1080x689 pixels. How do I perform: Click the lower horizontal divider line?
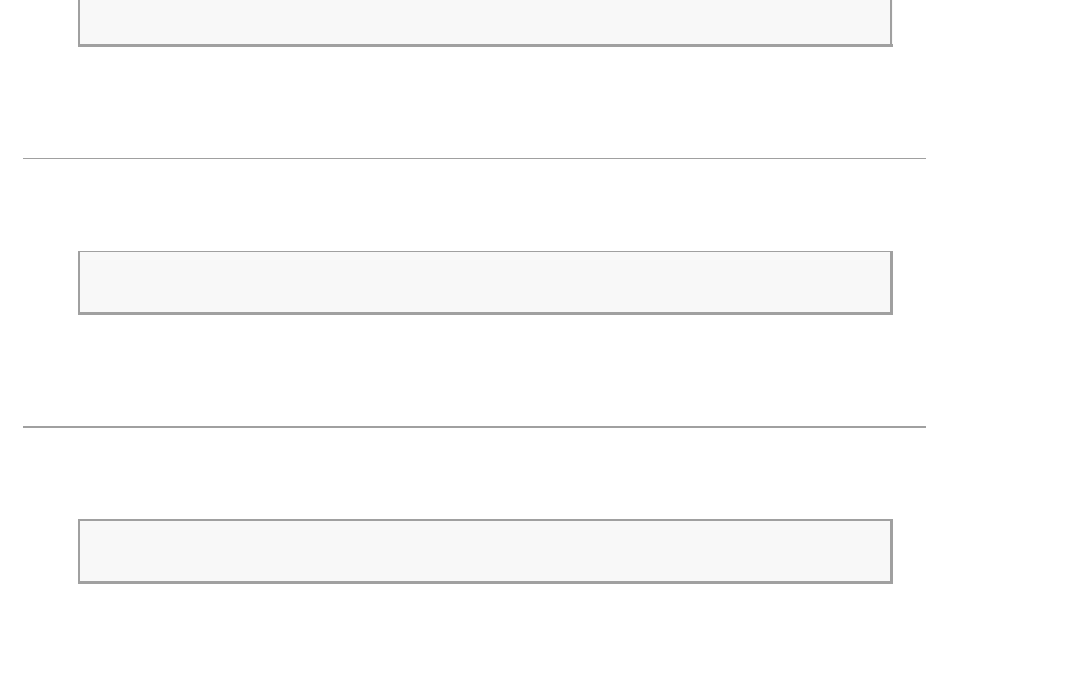point(474,427)
